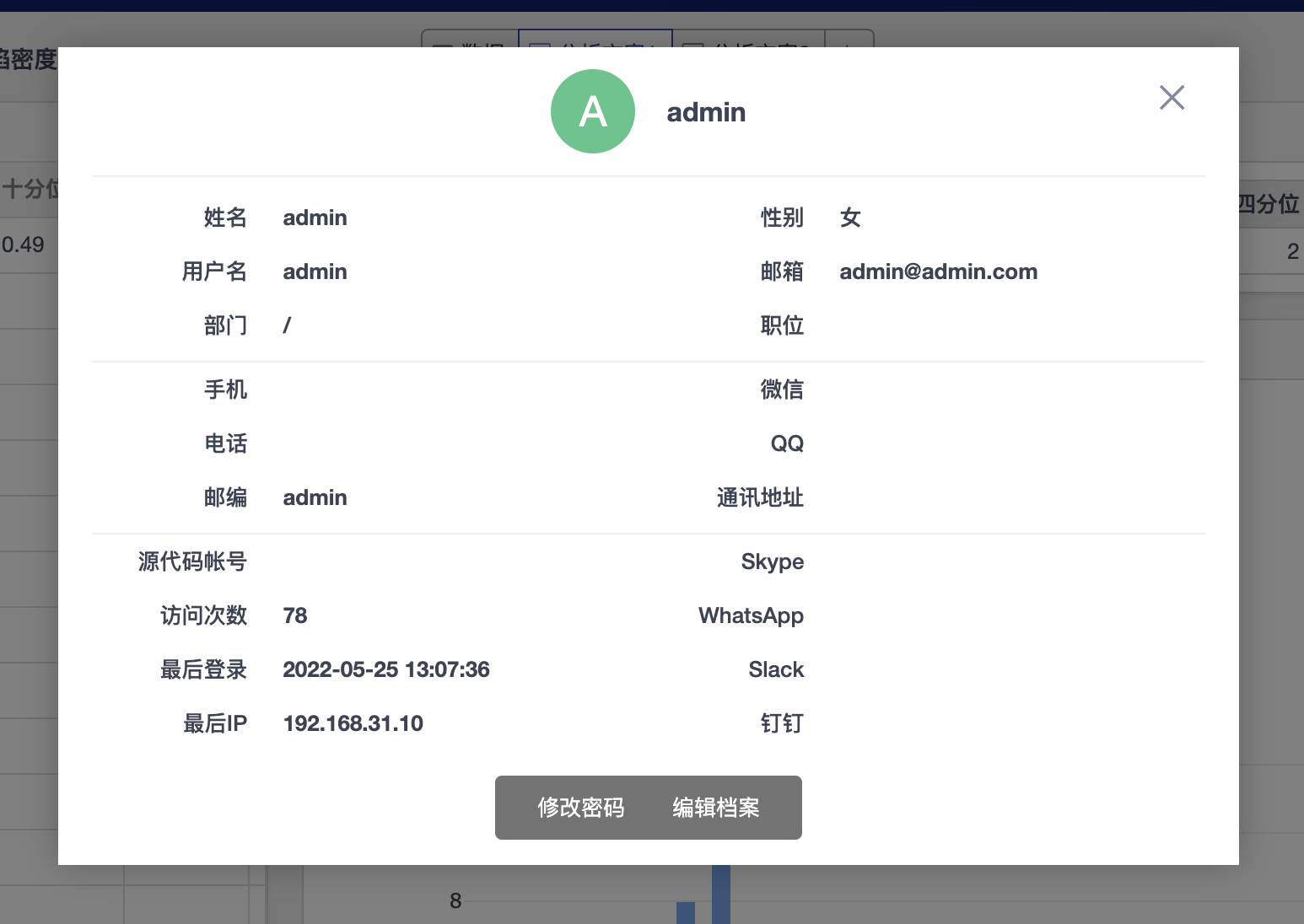
Task: Select the 'admin' title beside the avatar
Action: pyautogui.click(x=706, y=112)
